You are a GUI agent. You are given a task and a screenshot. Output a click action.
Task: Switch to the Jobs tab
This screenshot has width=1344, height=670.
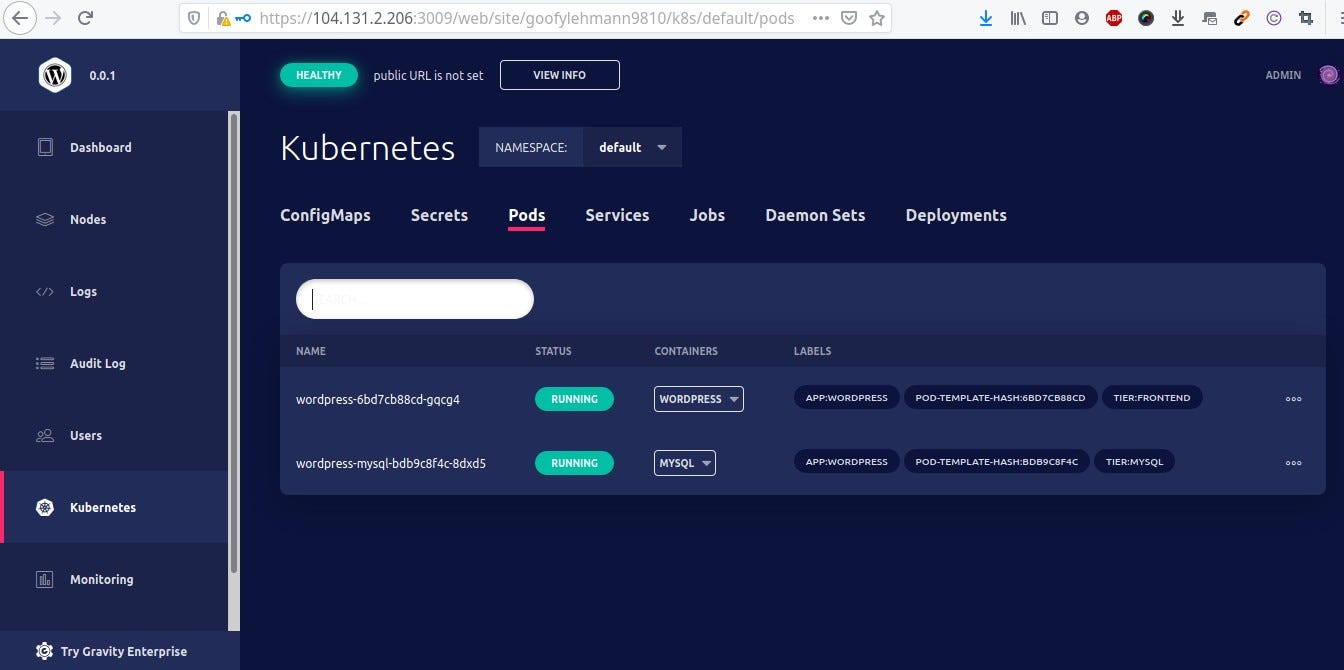tap(707, 215)
